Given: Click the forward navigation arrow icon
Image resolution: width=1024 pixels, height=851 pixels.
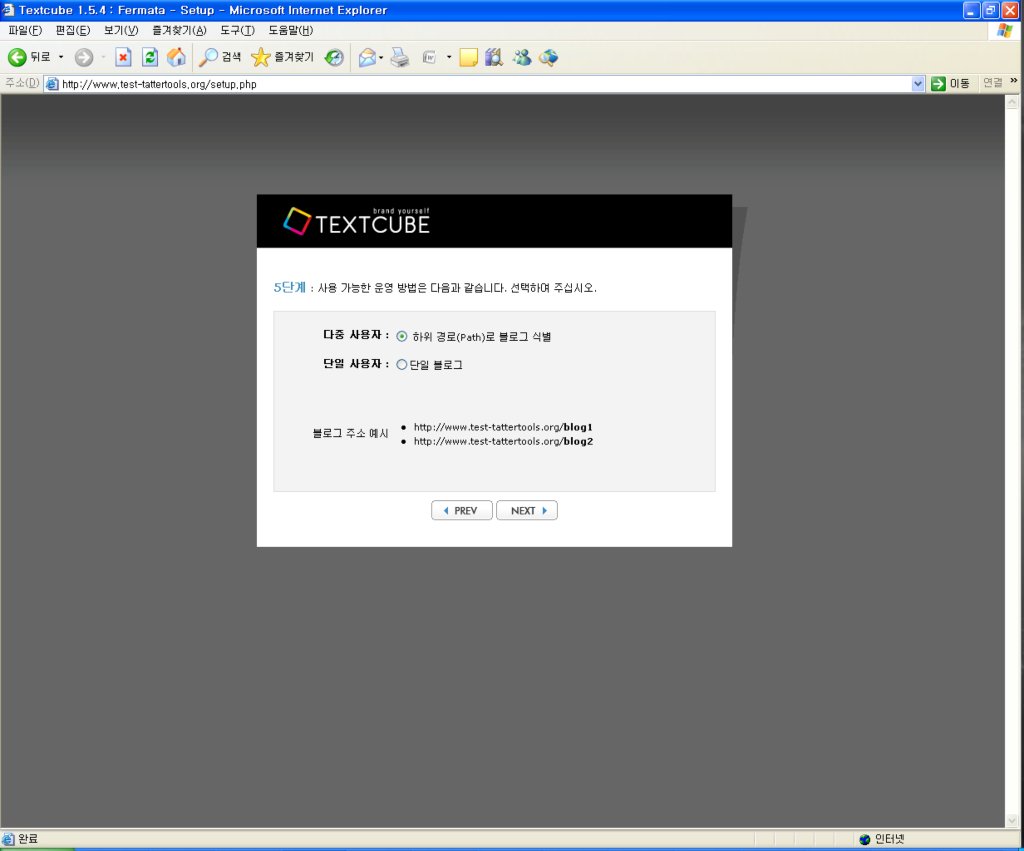Looking at the screenshot, I should 84,57.
